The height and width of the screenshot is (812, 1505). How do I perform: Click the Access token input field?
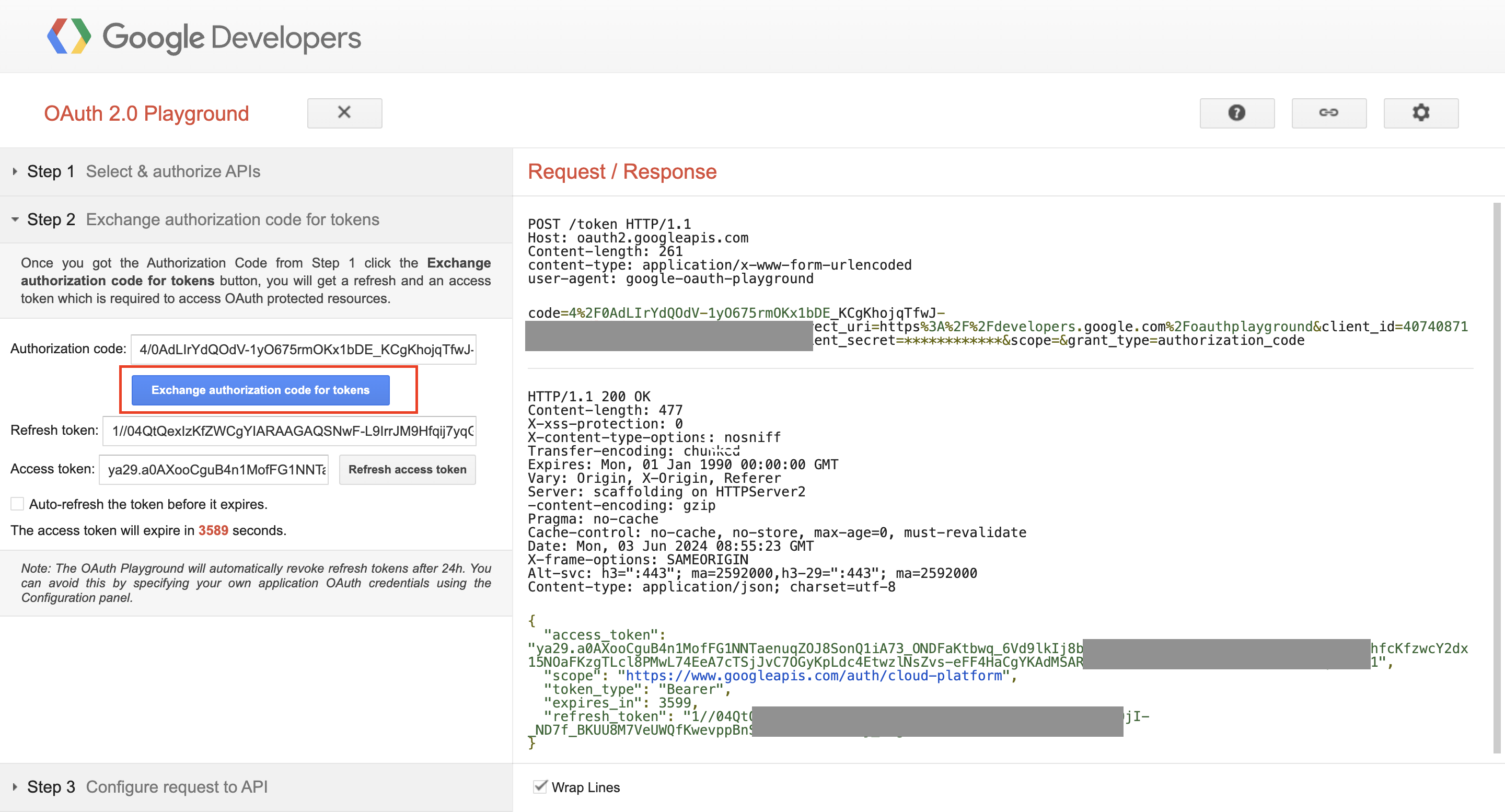tap(214, 470)
